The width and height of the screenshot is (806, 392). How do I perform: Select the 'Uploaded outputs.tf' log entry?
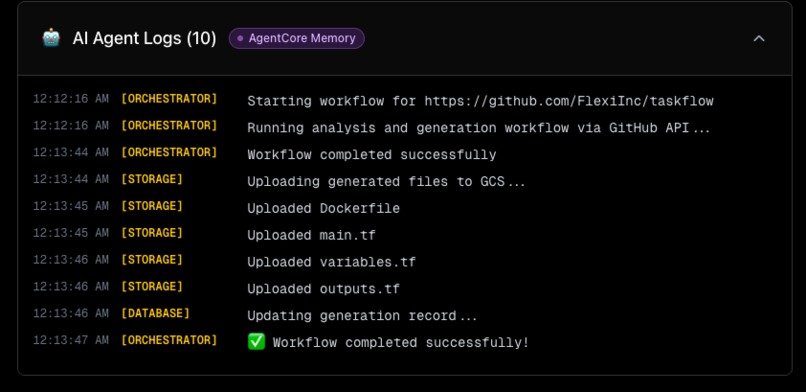point(323,289)
